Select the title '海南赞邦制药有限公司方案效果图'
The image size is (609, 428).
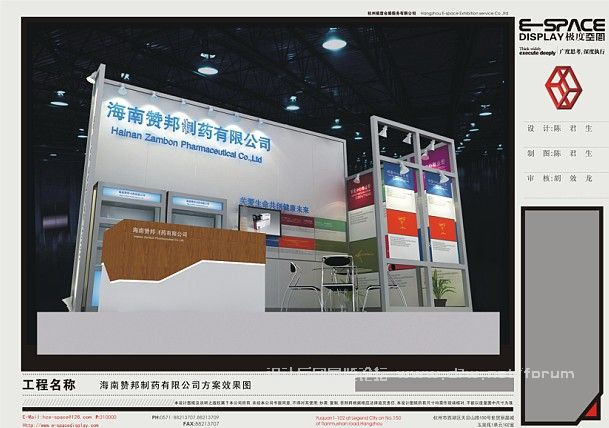[176, 385]
